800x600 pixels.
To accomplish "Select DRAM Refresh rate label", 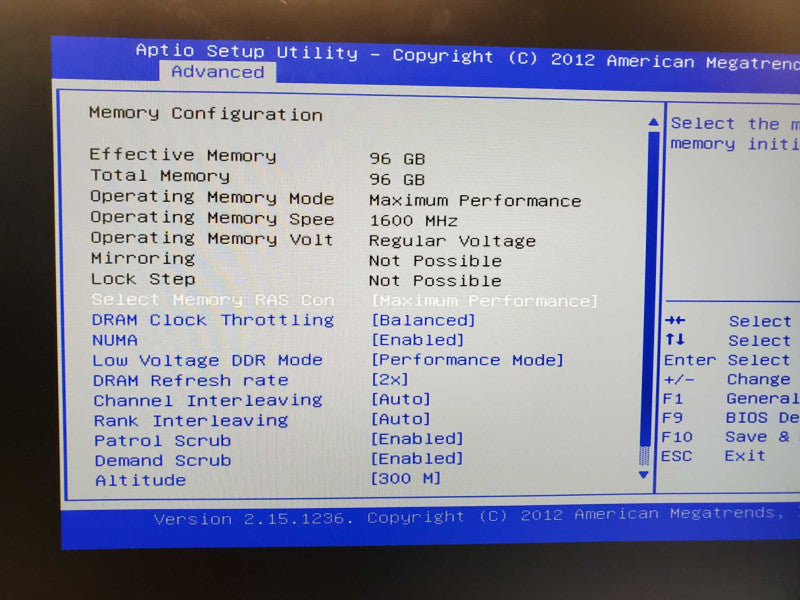I will point(191,380).
